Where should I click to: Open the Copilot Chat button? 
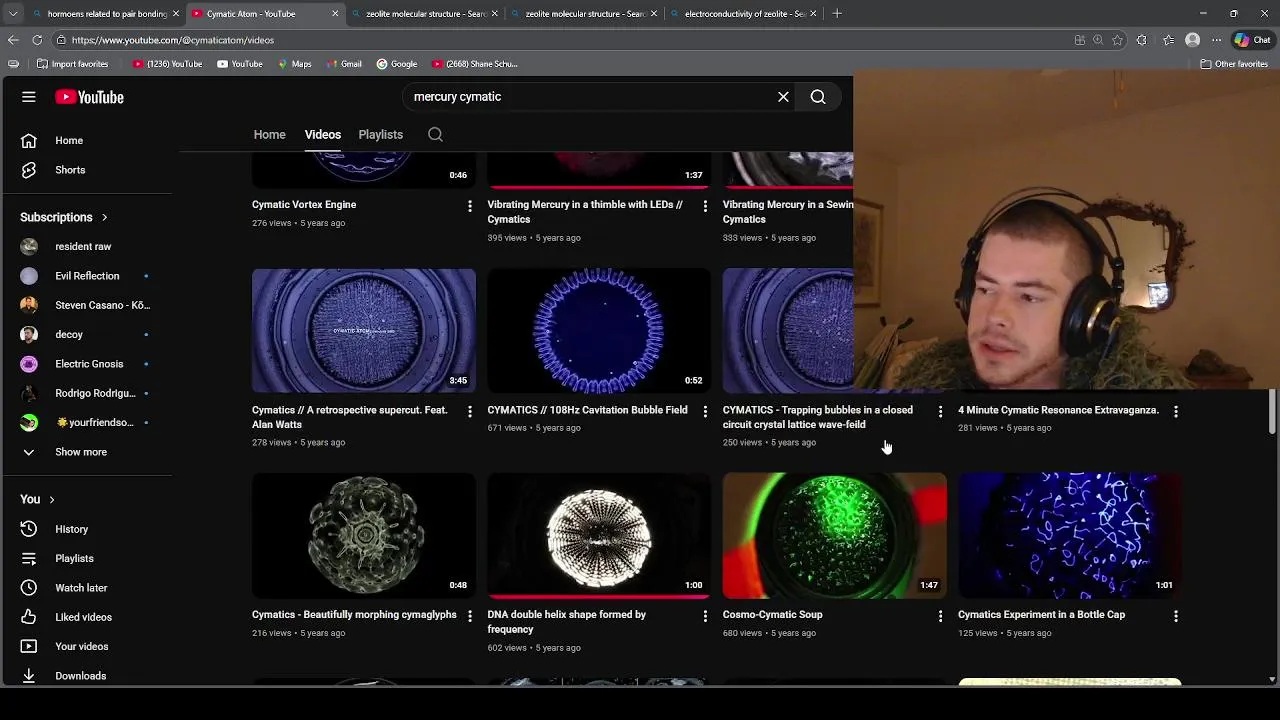click(x=1255, y=40)
